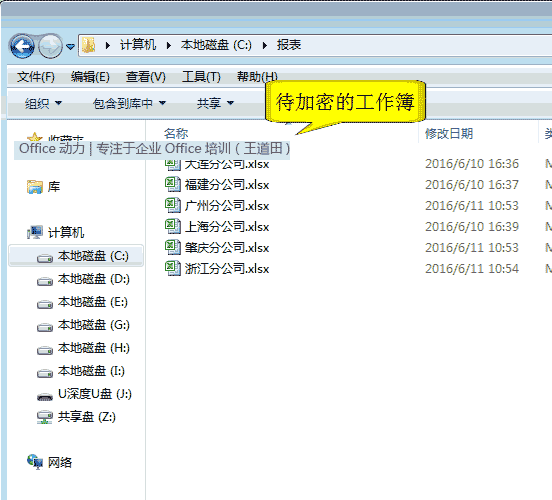
Task: Click the 库 library icon in sidebar
Action: 35,187
